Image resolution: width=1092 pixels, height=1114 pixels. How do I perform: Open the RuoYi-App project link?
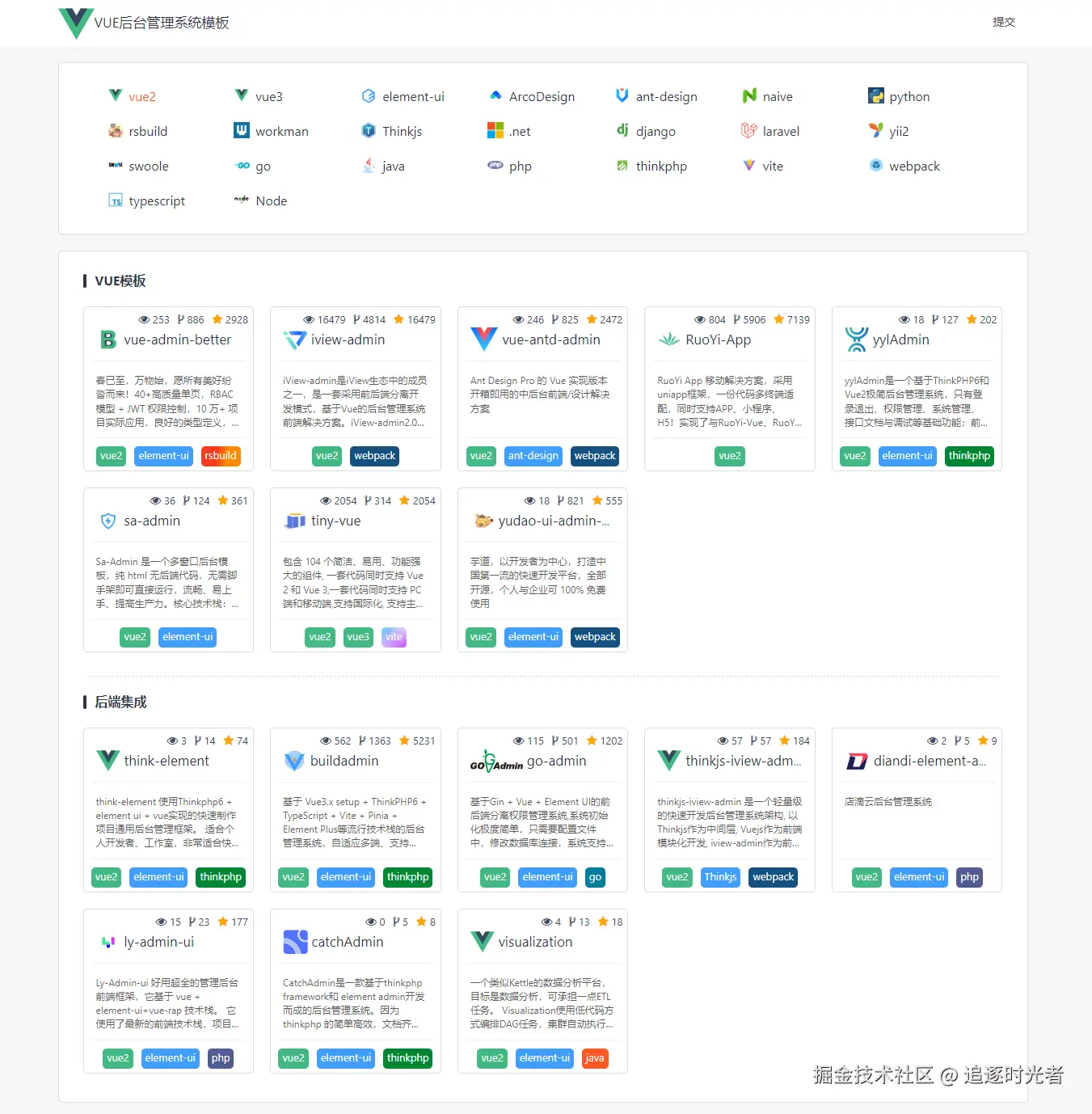[x=719, y=340]
